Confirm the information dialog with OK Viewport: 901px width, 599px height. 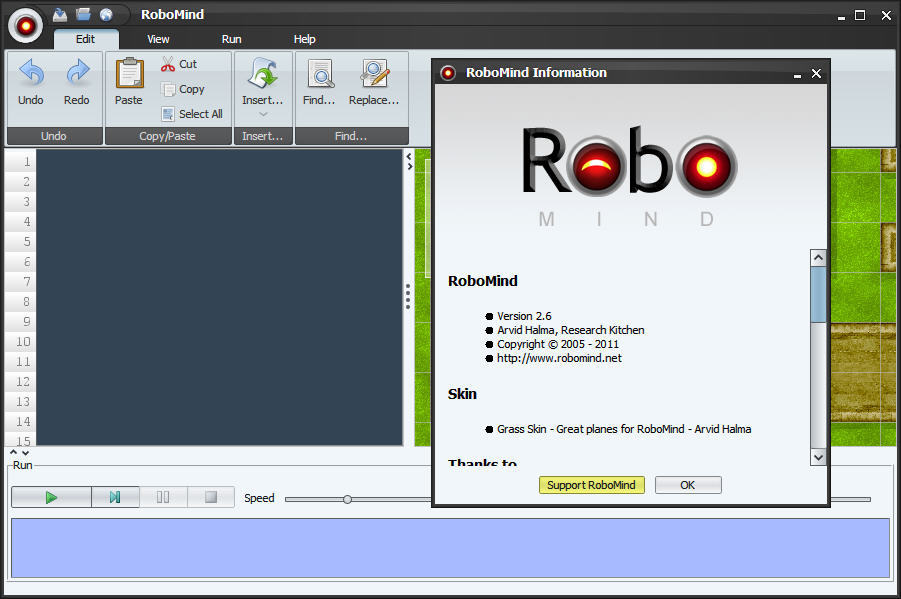pos(688,485)
